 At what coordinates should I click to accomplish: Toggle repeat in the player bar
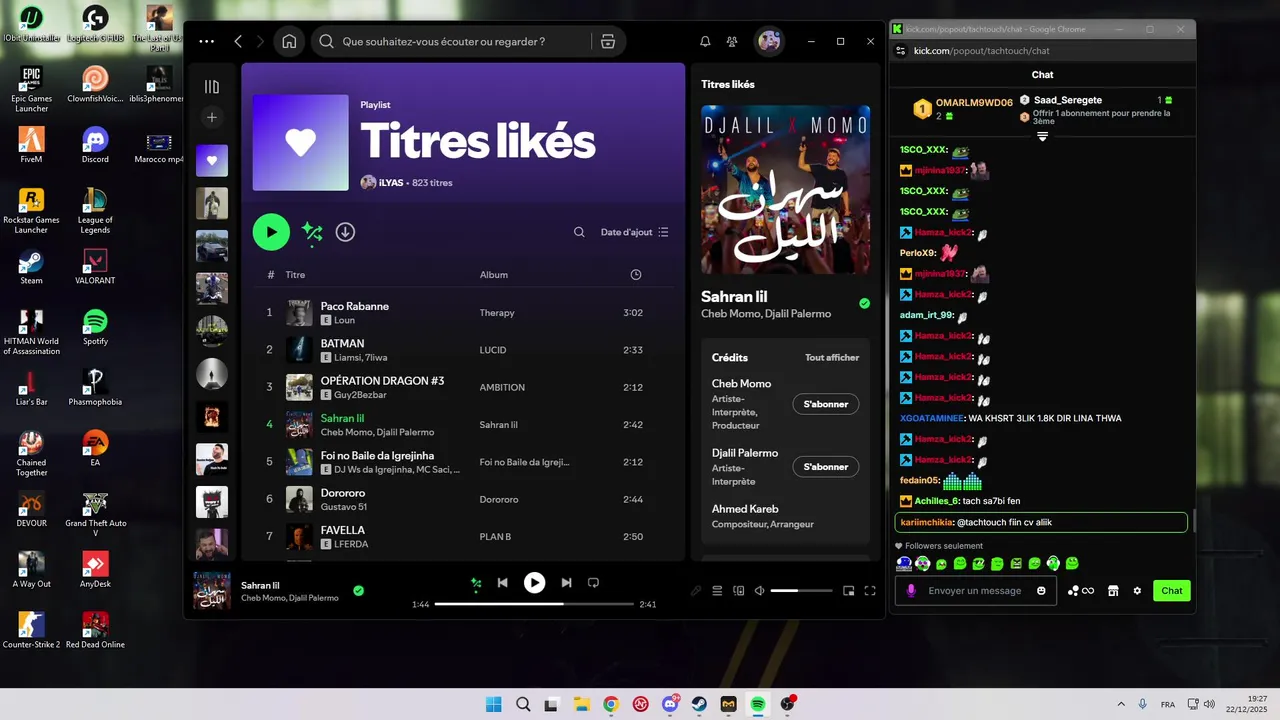click(593, 583)
